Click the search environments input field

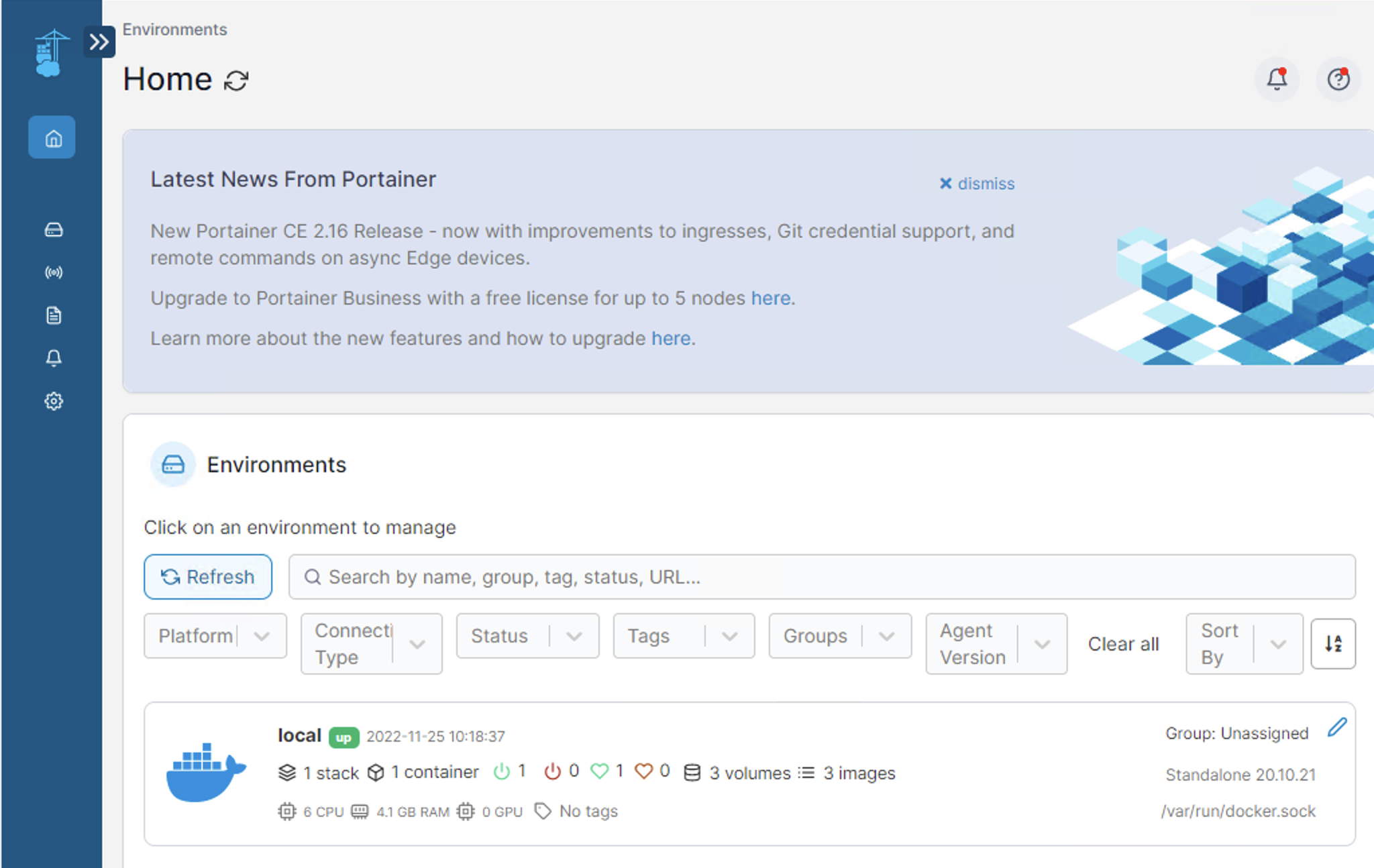(822, 577)
